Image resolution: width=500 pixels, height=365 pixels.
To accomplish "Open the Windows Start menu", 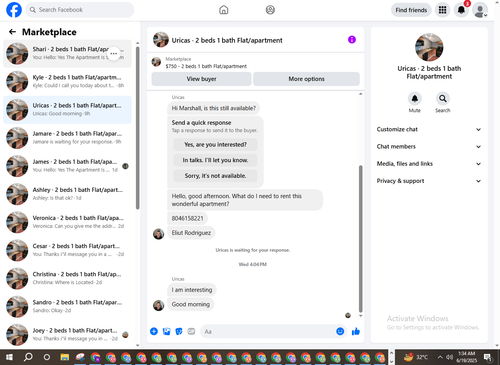I will (x=9, y=357).
